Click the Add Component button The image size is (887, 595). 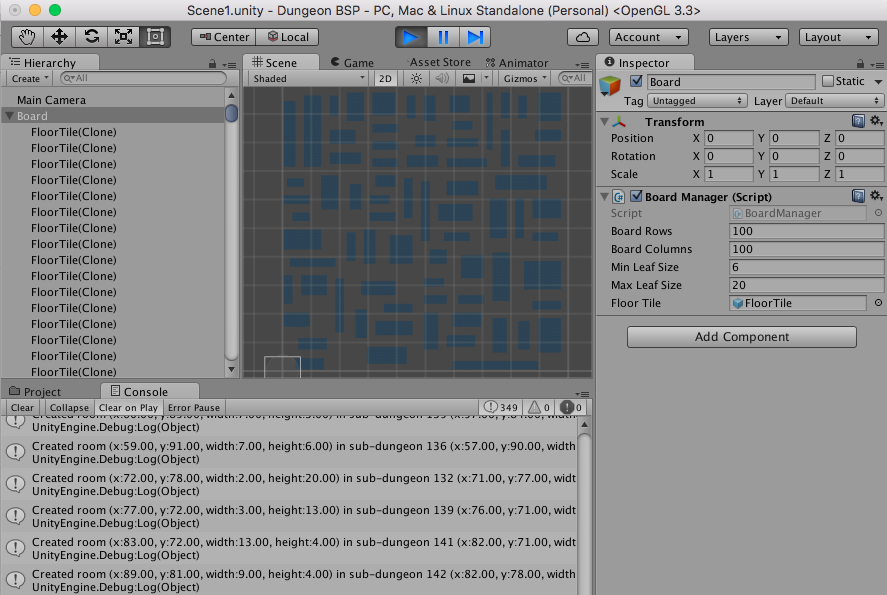pos(742,337)
